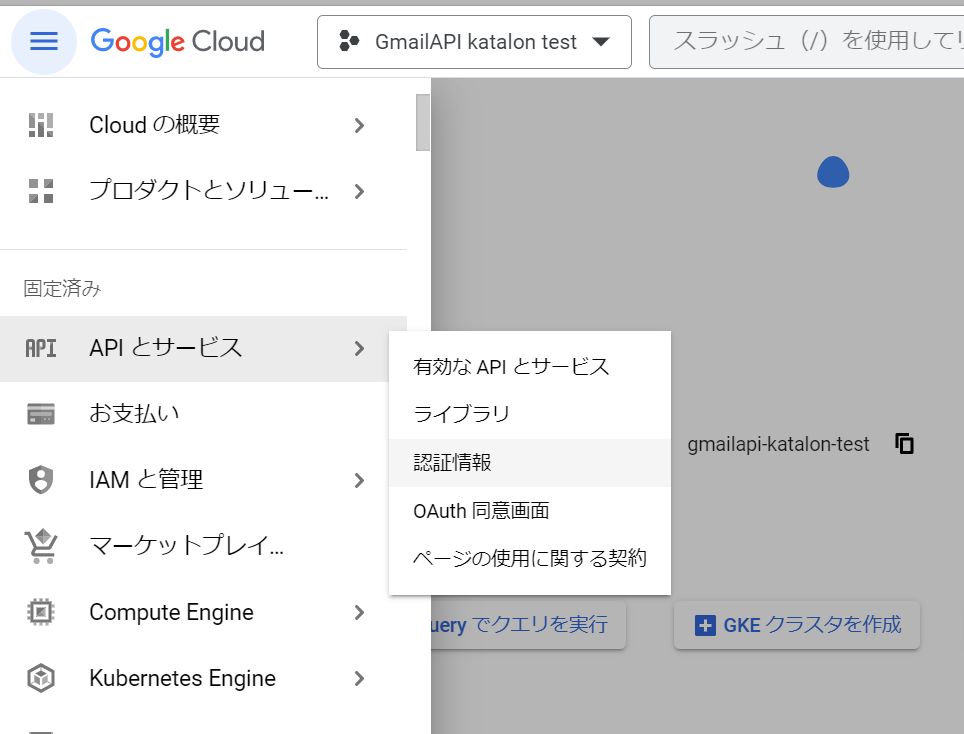Click the マーケットプレイス cart icon
Image resolution: width=964 pixels, height=734 pixels.
[41, 546]
